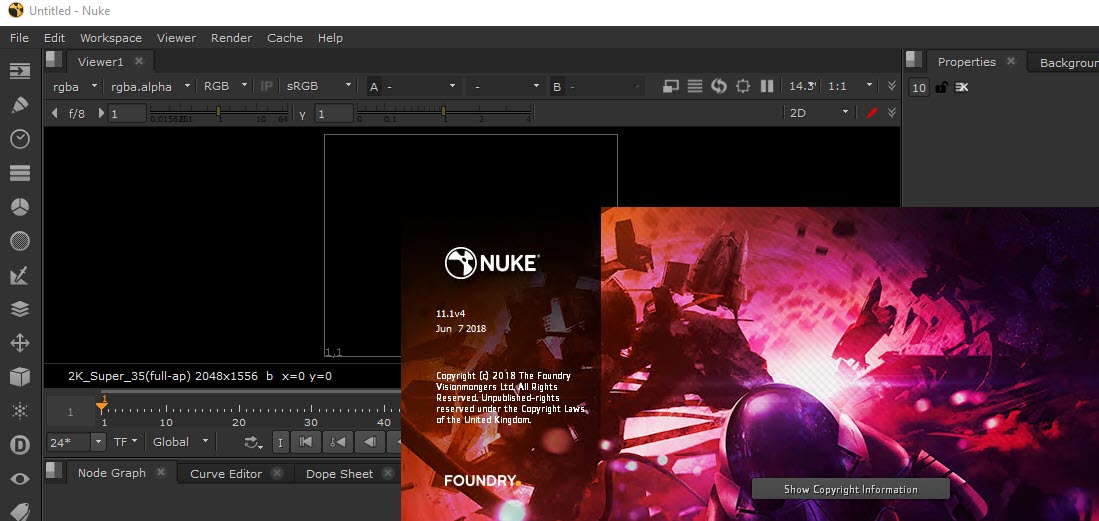Open the sRGB viewer process dropdown

click(x=318, y=86)
